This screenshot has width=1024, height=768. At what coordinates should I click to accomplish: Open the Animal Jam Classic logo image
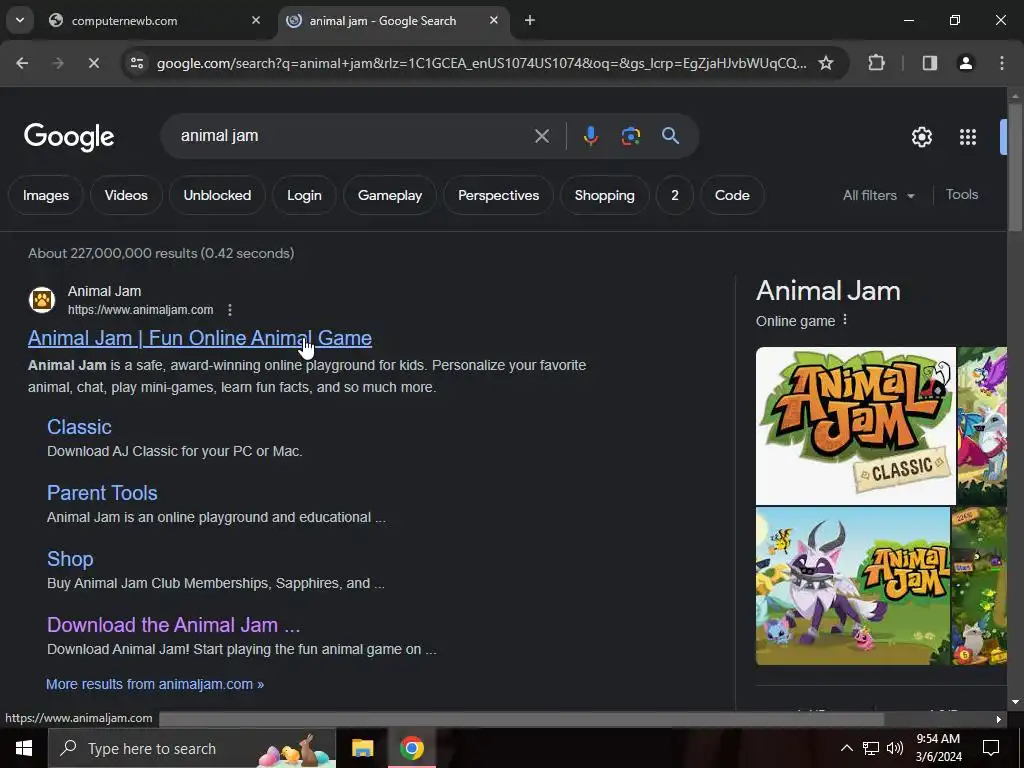pyautogui.click(x=856, y=426)
